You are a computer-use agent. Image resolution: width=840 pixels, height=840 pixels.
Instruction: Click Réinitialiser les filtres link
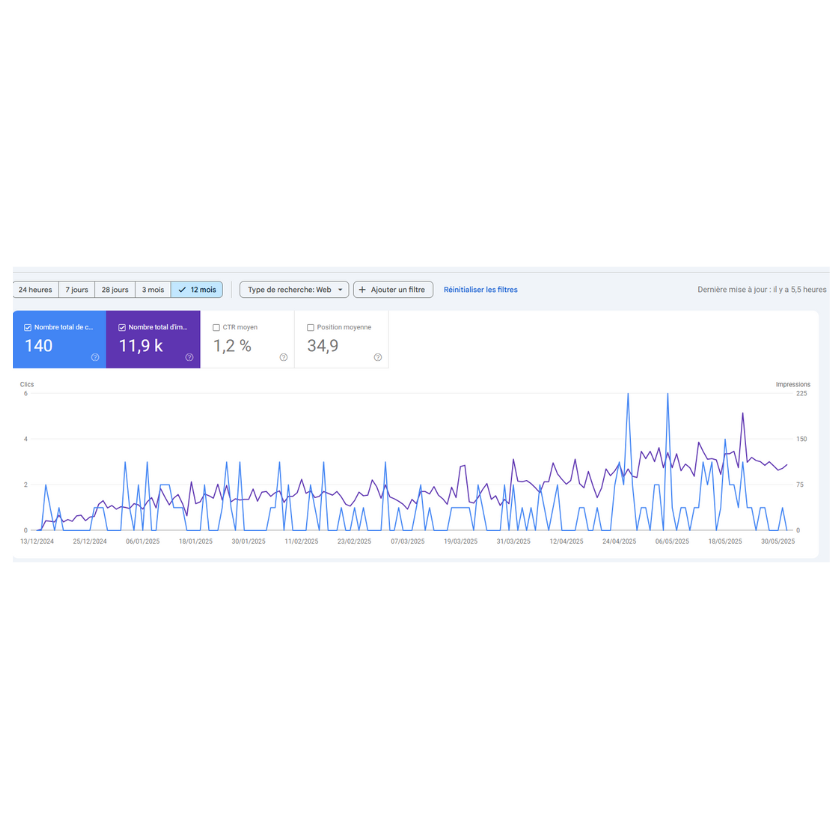click(x=481, y=289)
